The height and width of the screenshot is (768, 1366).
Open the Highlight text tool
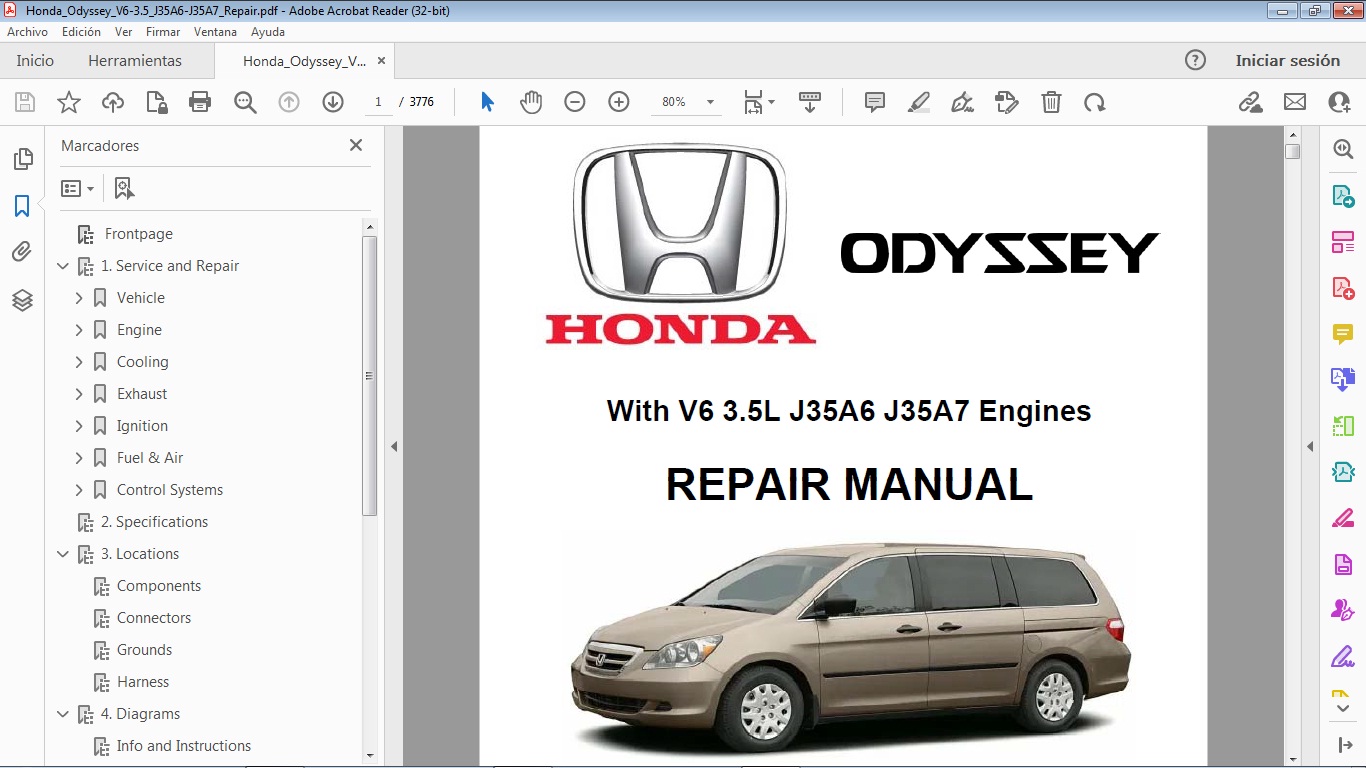click(919, 101)
